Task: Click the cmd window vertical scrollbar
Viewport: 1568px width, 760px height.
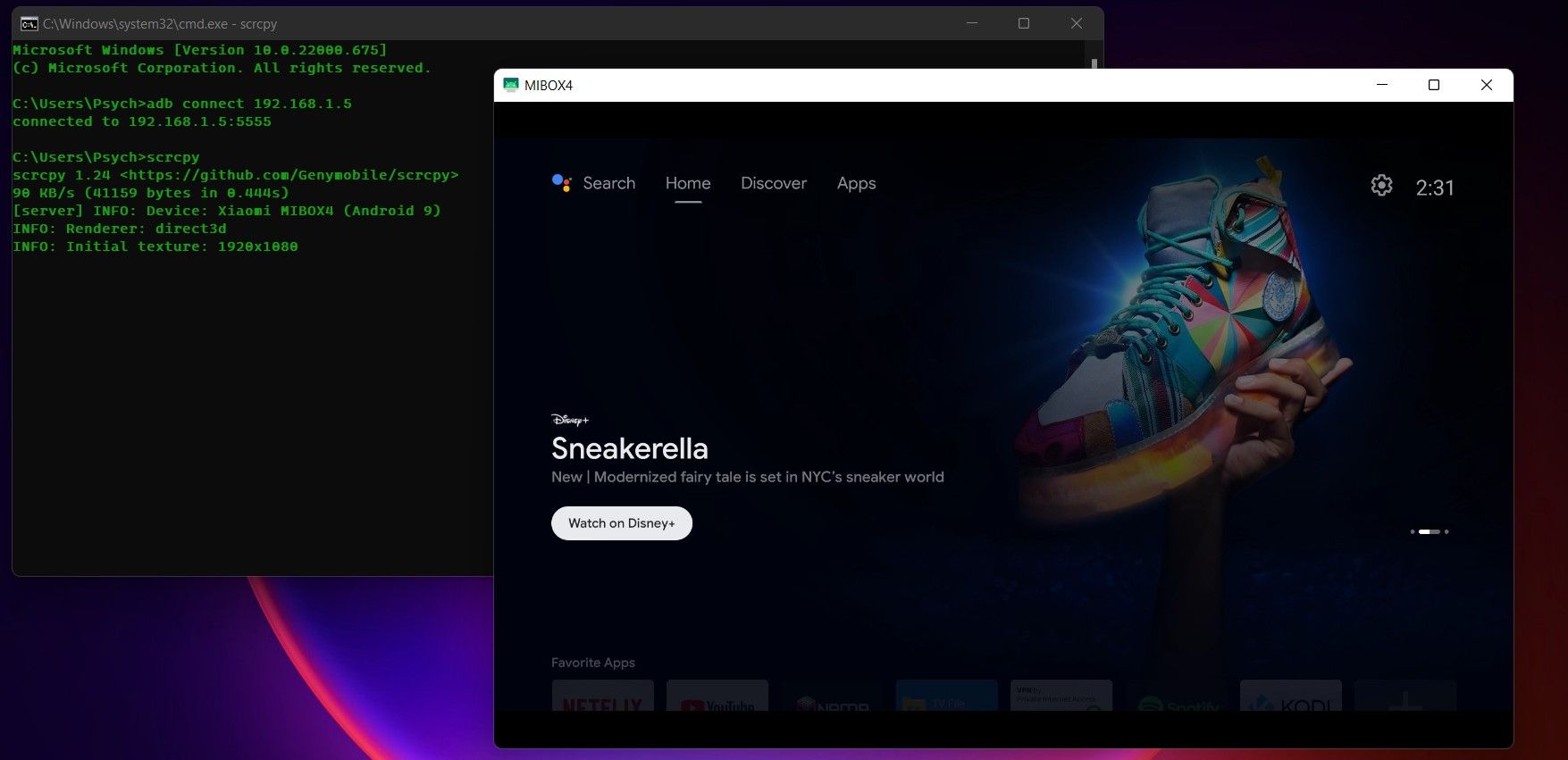Action: click(x=1094, y=63)
